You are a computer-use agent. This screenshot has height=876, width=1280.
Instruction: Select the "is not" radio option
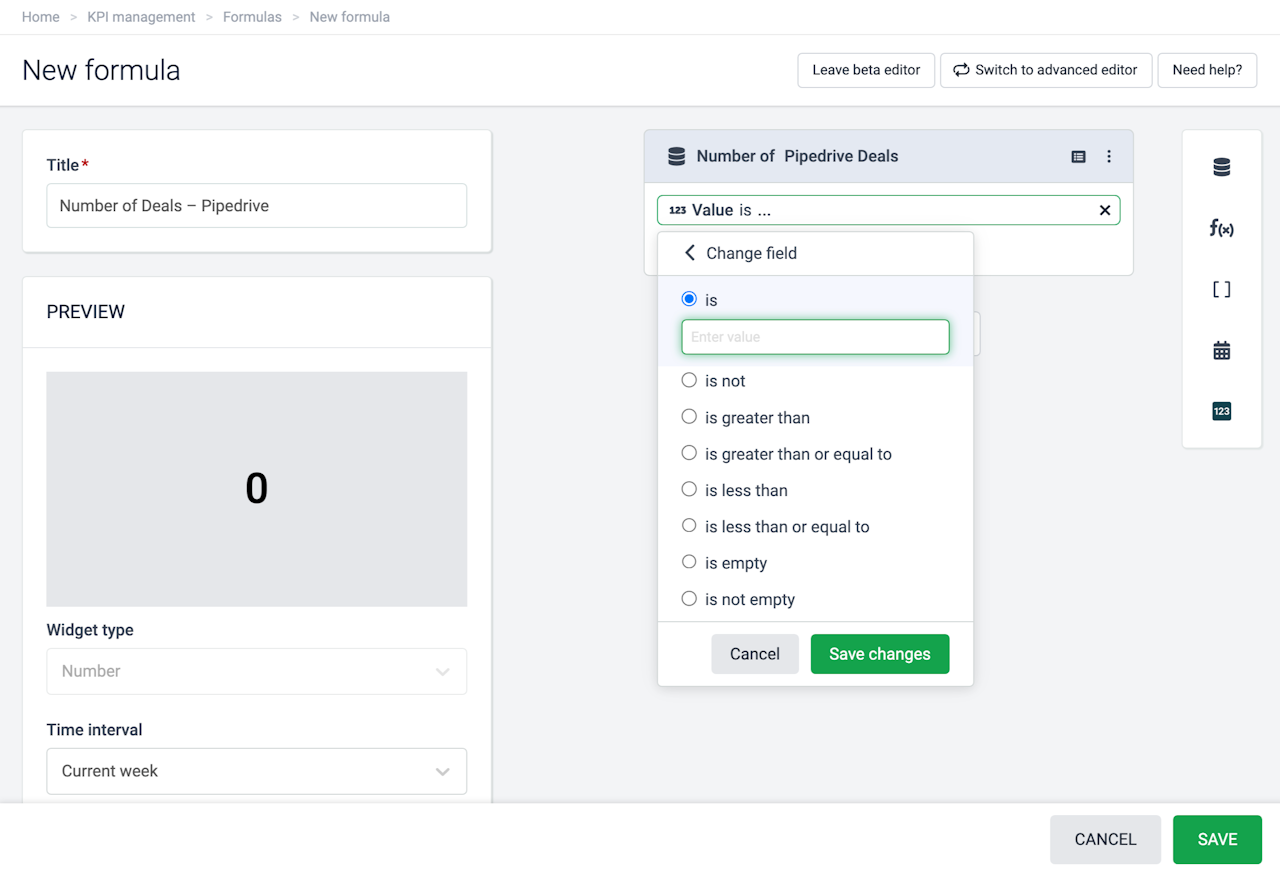[689, 380]
